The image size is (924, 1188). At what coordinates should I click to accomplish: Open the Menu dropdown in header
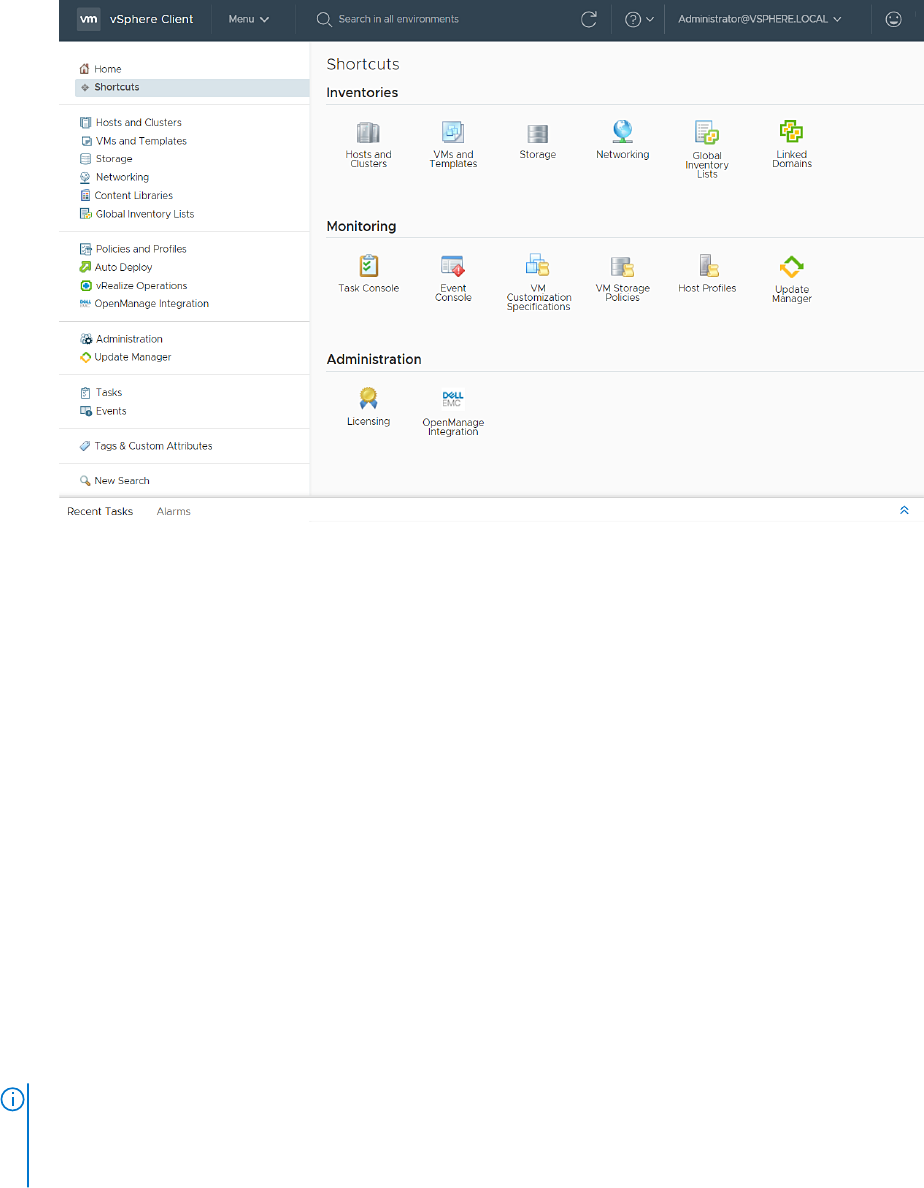pyautogui.click(x=248, y=19)
